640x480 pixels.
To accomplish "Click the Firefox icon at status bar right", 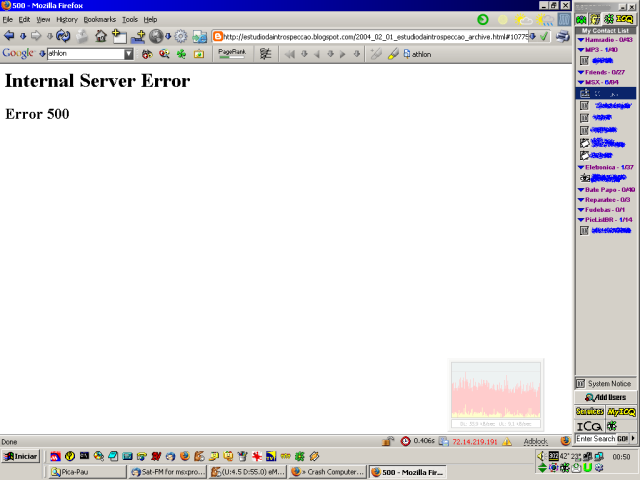I will point(565,440).
